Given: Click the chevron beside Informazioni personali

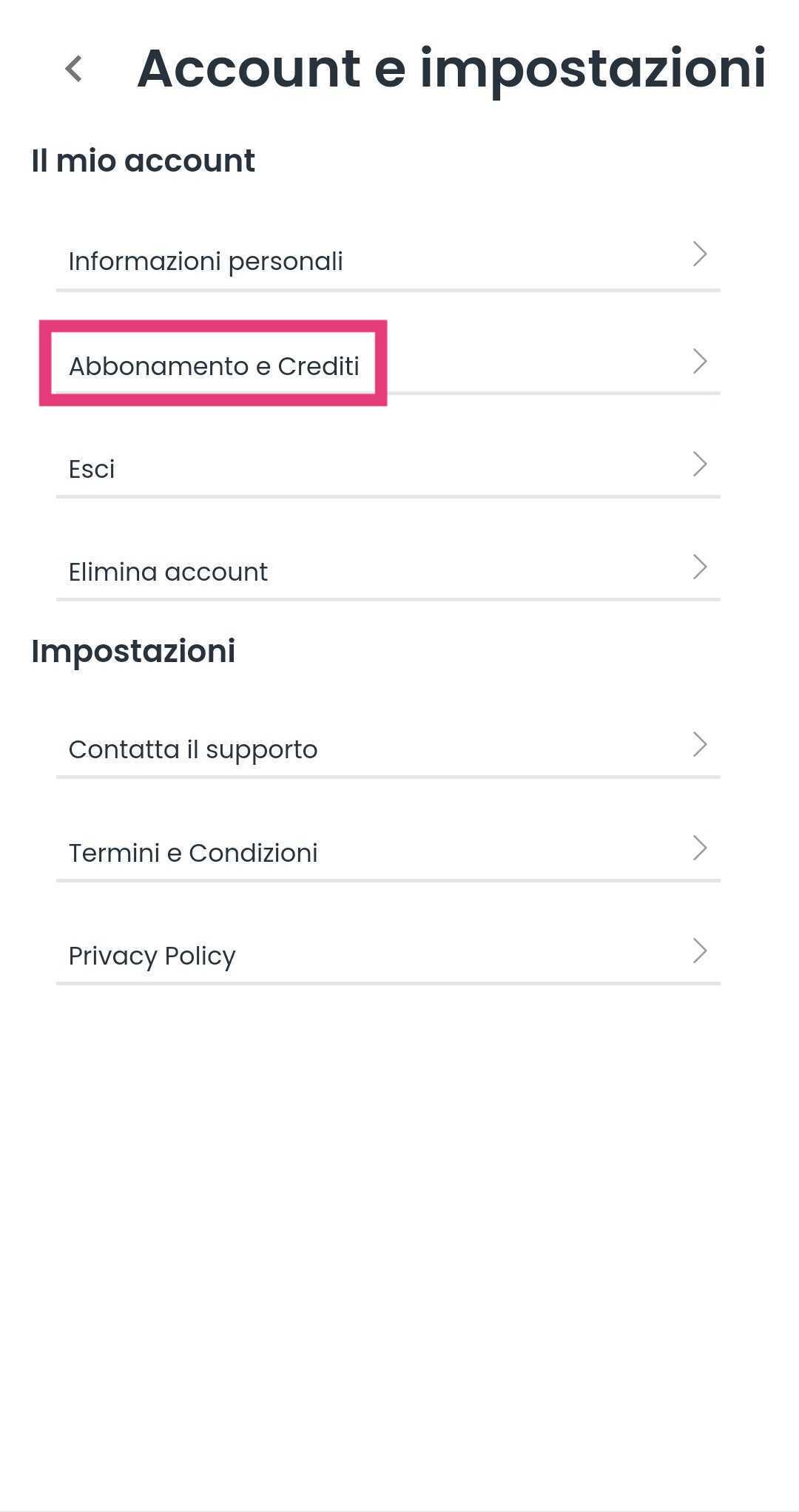Looking at the screenshot, I should [x=699, y=254].
